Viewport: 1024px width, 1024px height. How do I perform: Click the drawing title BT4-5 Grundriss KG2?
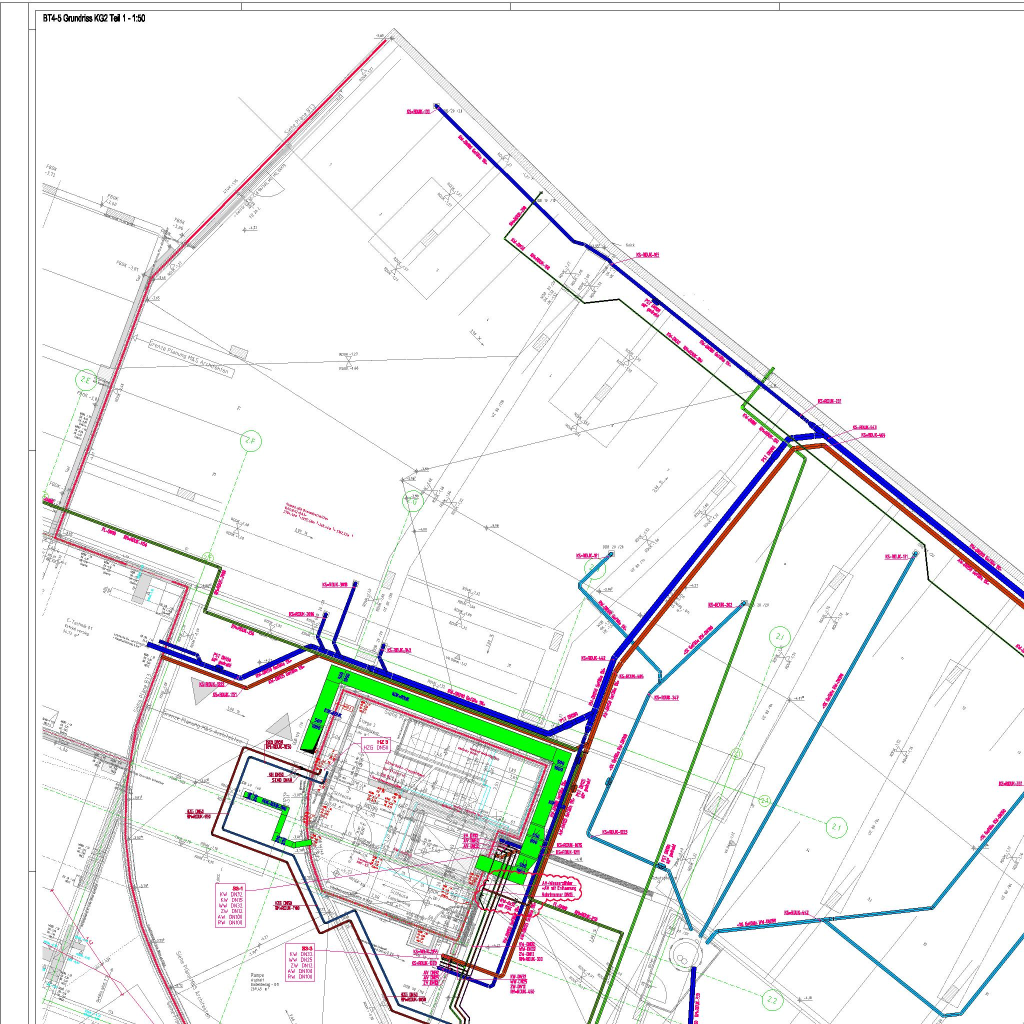pyautogui.click(x=93, y=20)
